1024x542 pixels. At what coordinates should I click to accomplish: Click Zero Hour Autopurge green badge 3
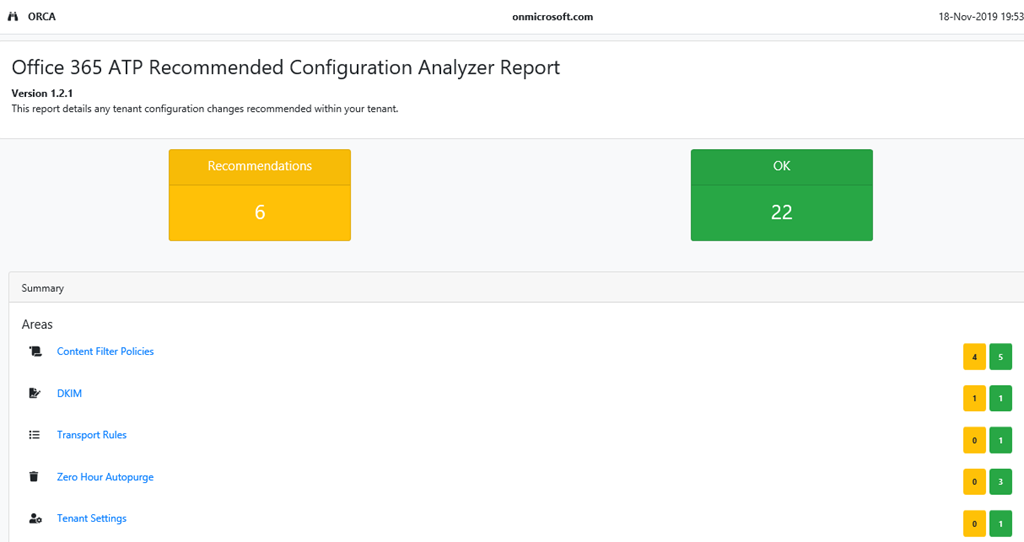tap(1000, 482)
